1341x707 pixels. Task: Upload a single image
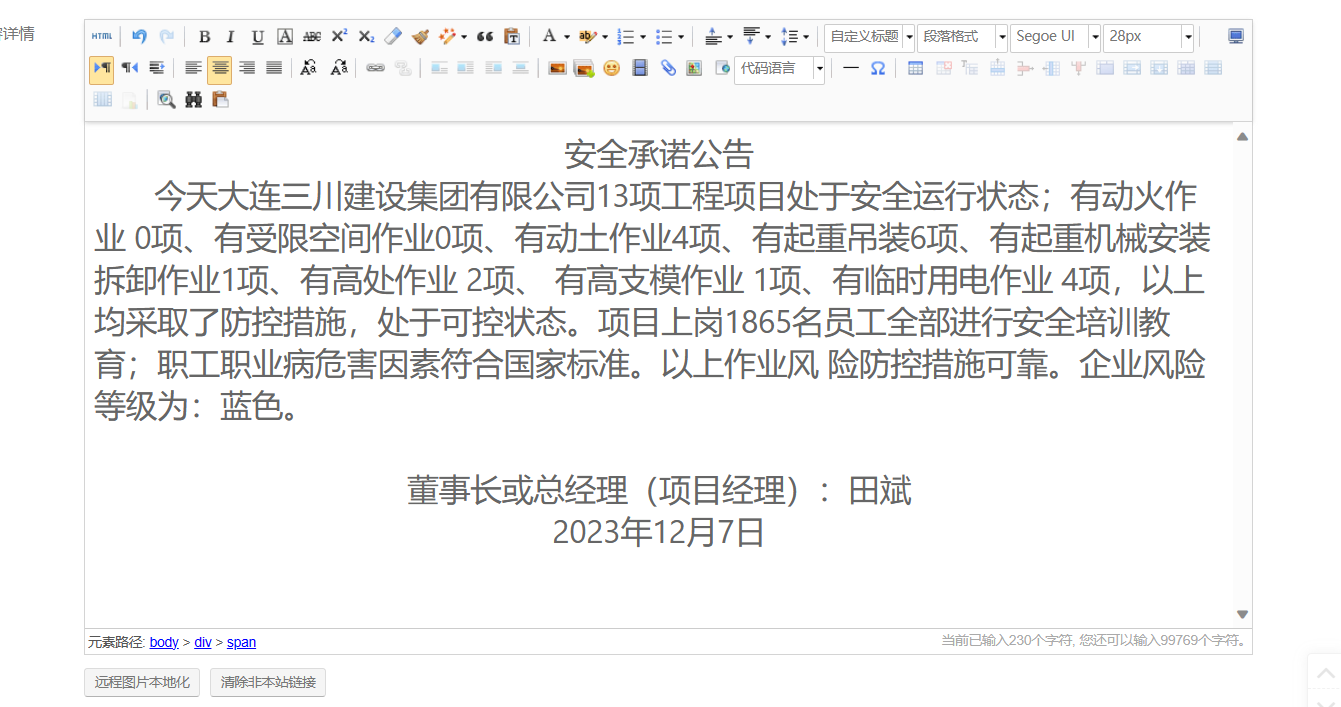click(x=557, y=68)
